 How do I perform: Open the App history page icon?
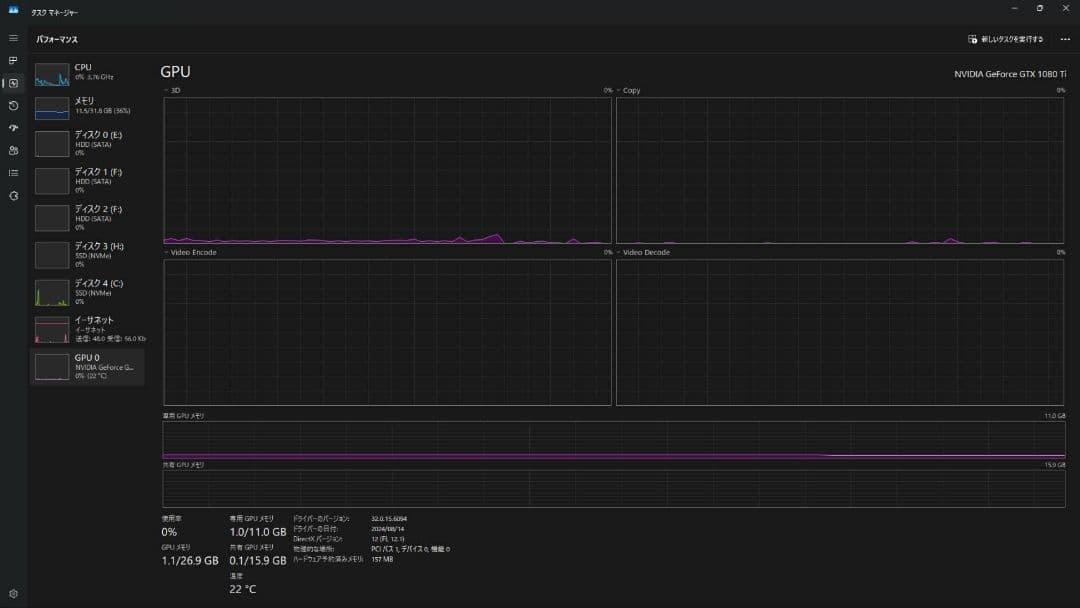pyautogui.click(x=13, y=105)
